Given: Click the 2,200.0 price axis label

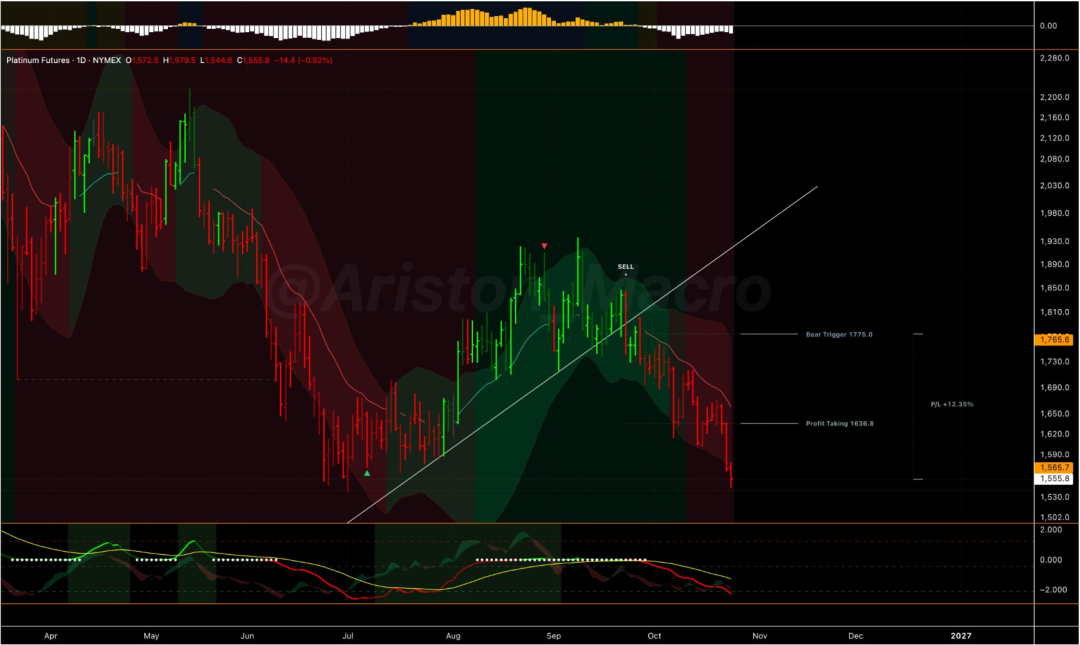Looking at the screenshot, I should [1055, 97].
